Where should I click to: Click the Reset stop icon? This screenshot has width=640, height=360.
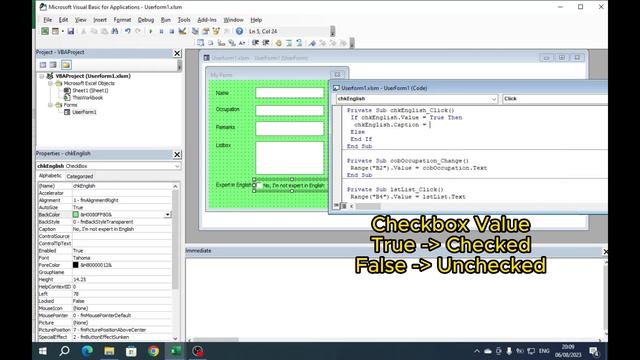[x=171, y=31]
